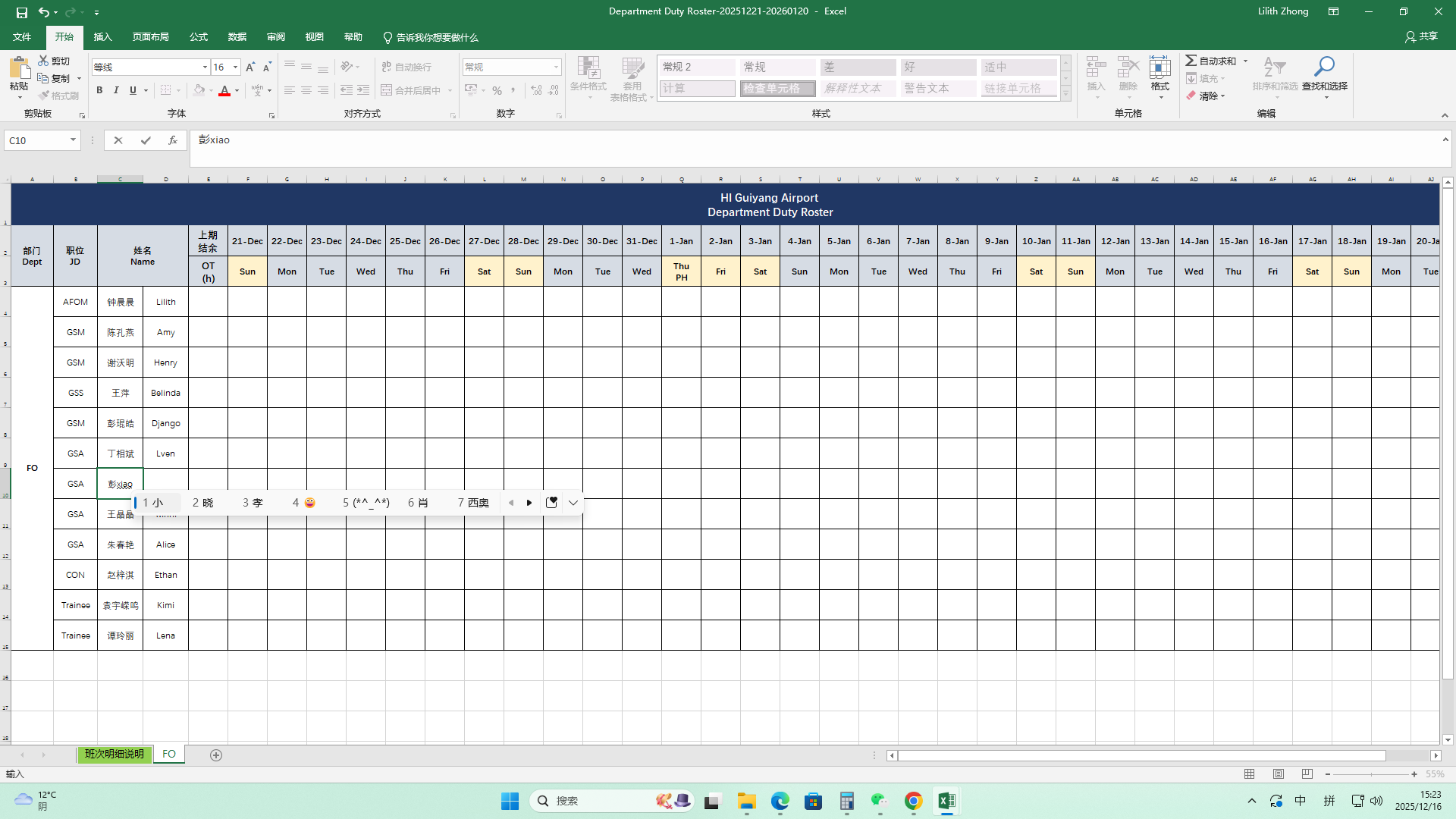Click the font color red swatch

pyautogui.click(x=224, y=91)
